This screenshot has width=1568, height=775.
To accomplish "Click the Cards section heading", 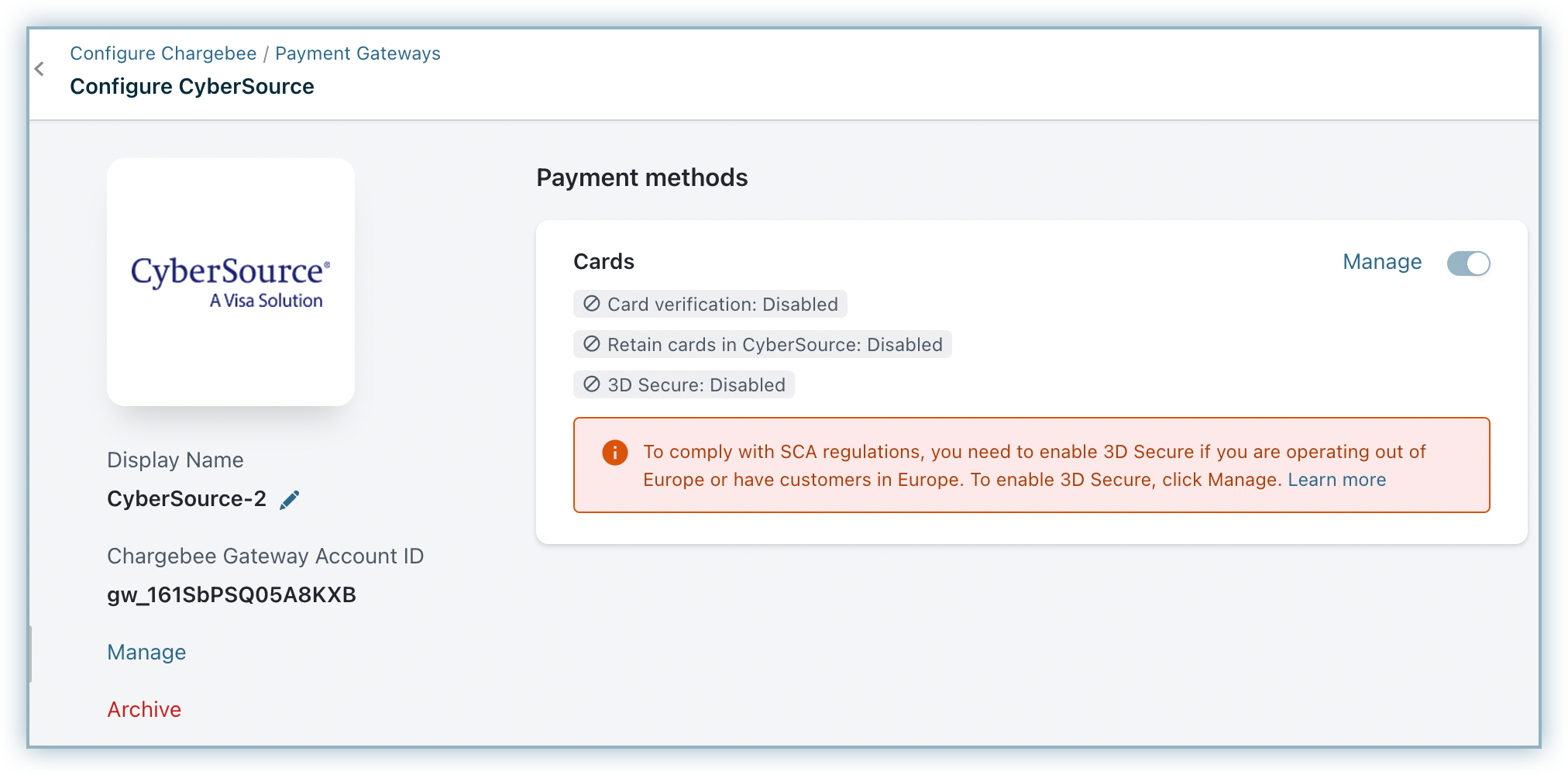I will 603,262.
